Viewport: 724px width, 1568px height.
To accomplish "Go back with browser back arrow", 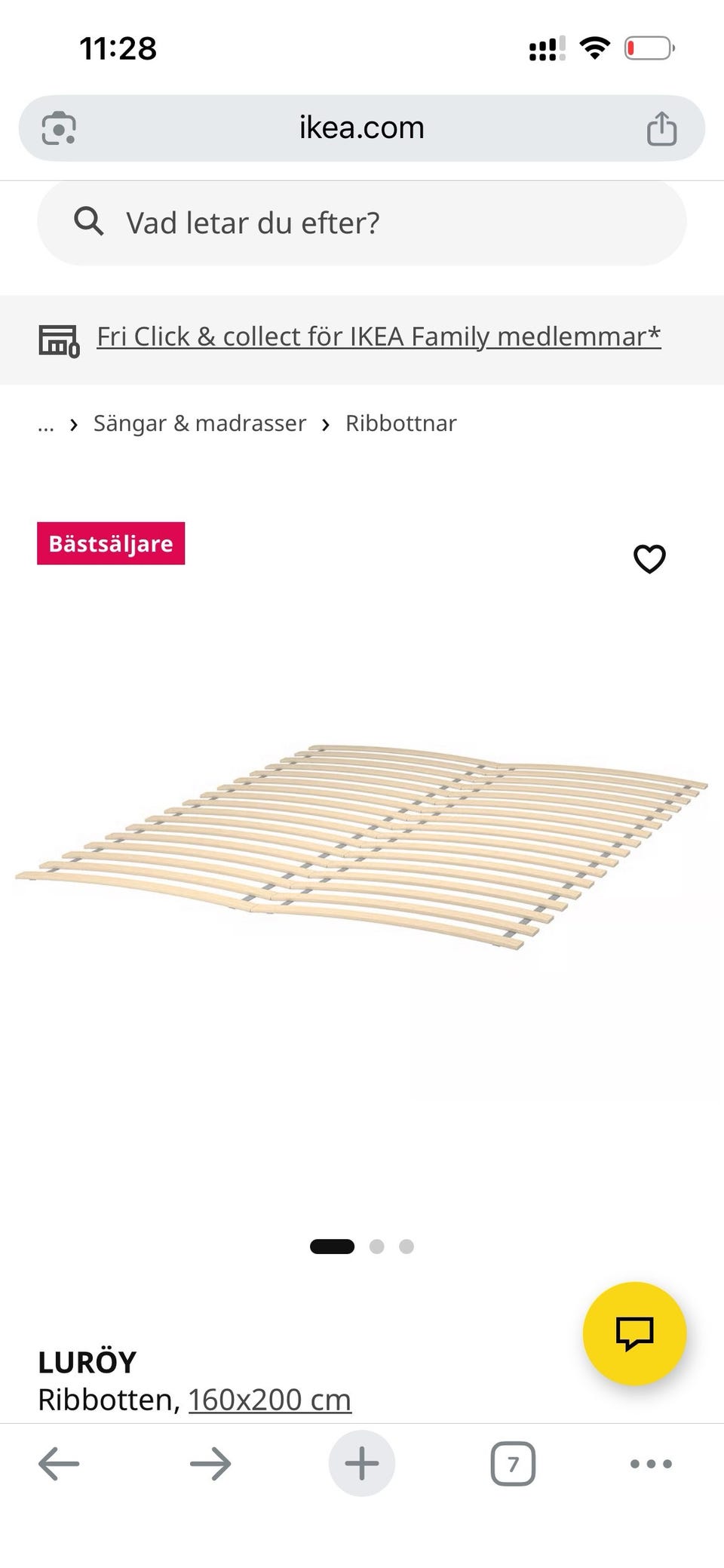I will pyautogui.click(x=59, y=1464).
